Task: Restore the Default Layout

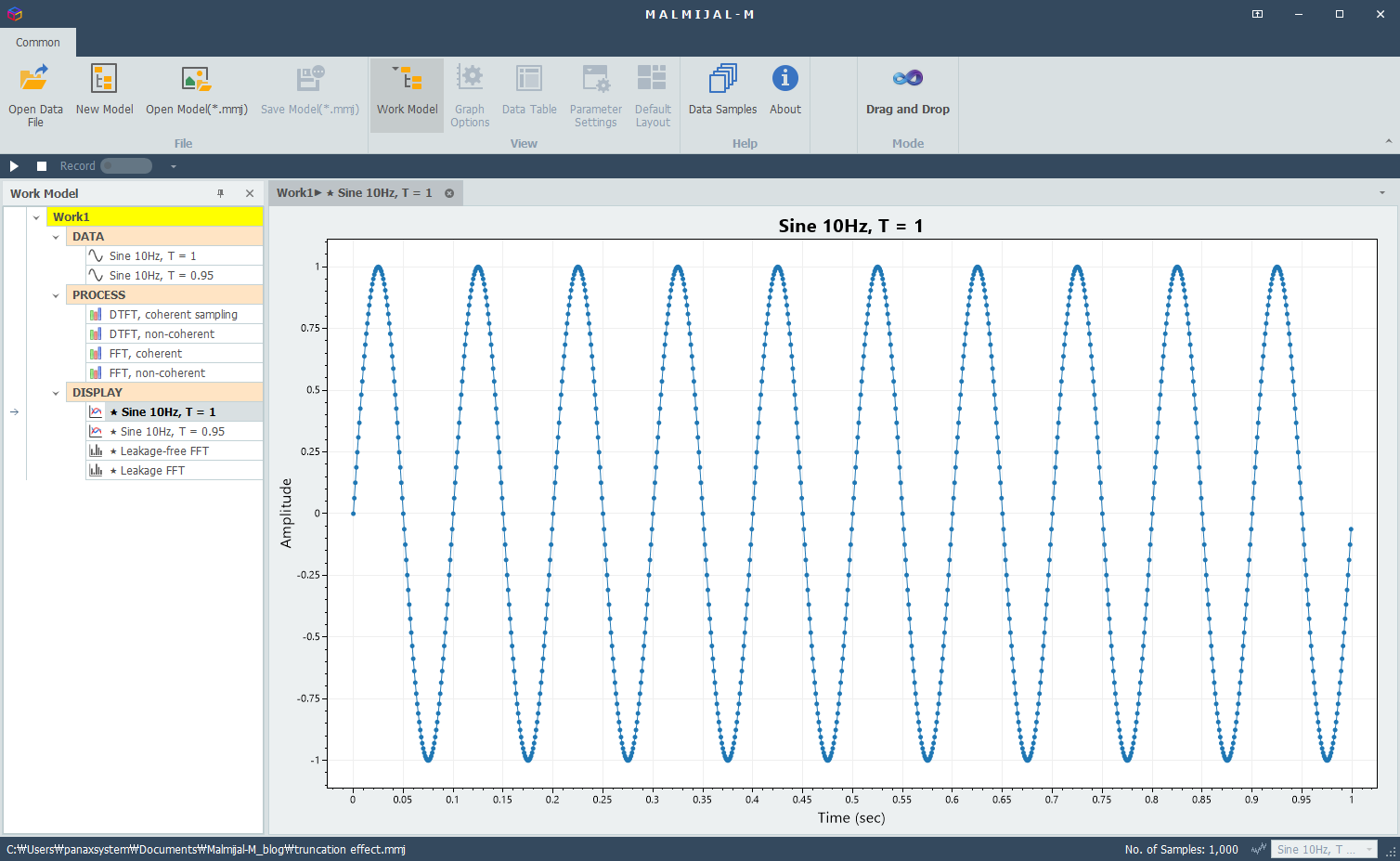Action: tap(653, 96)
